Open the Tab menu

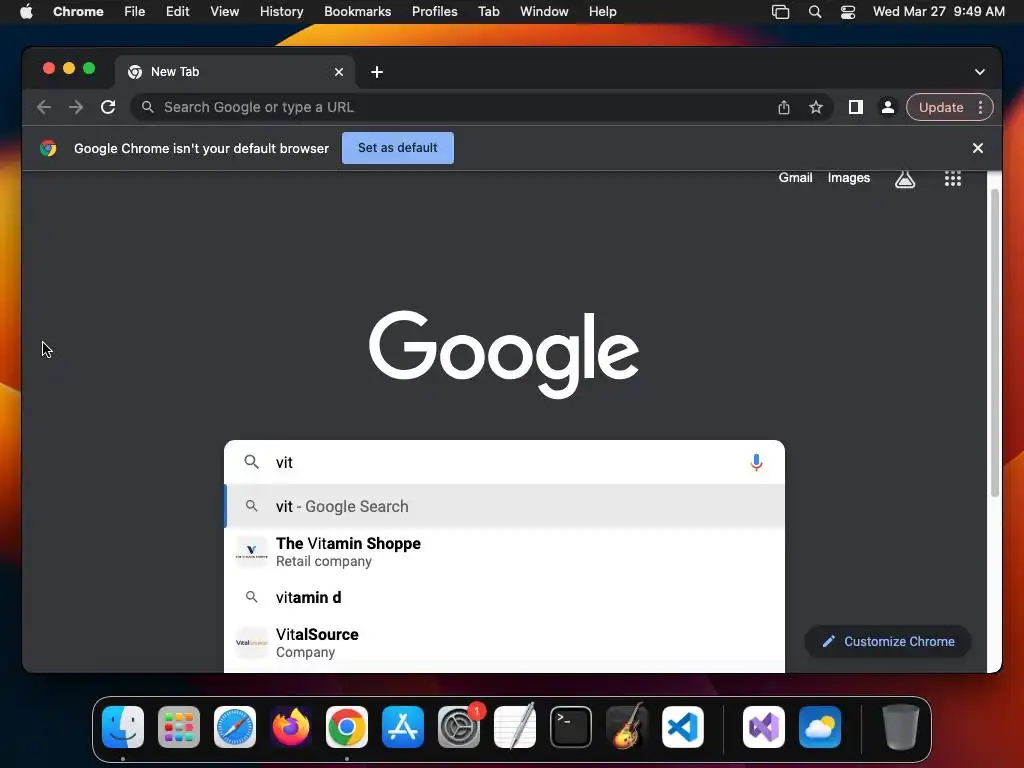[x=489, y=12]
